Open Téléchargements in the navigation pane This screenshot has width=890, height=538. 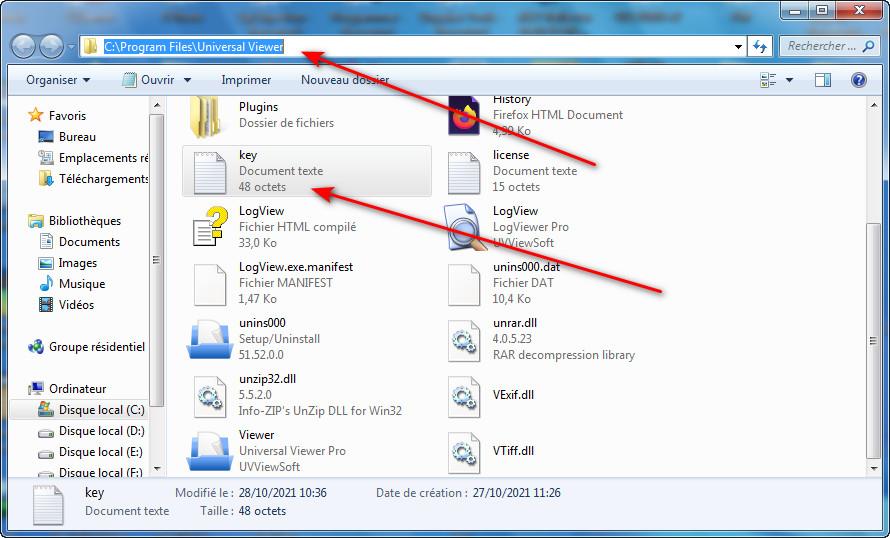(x=93, y=179)
